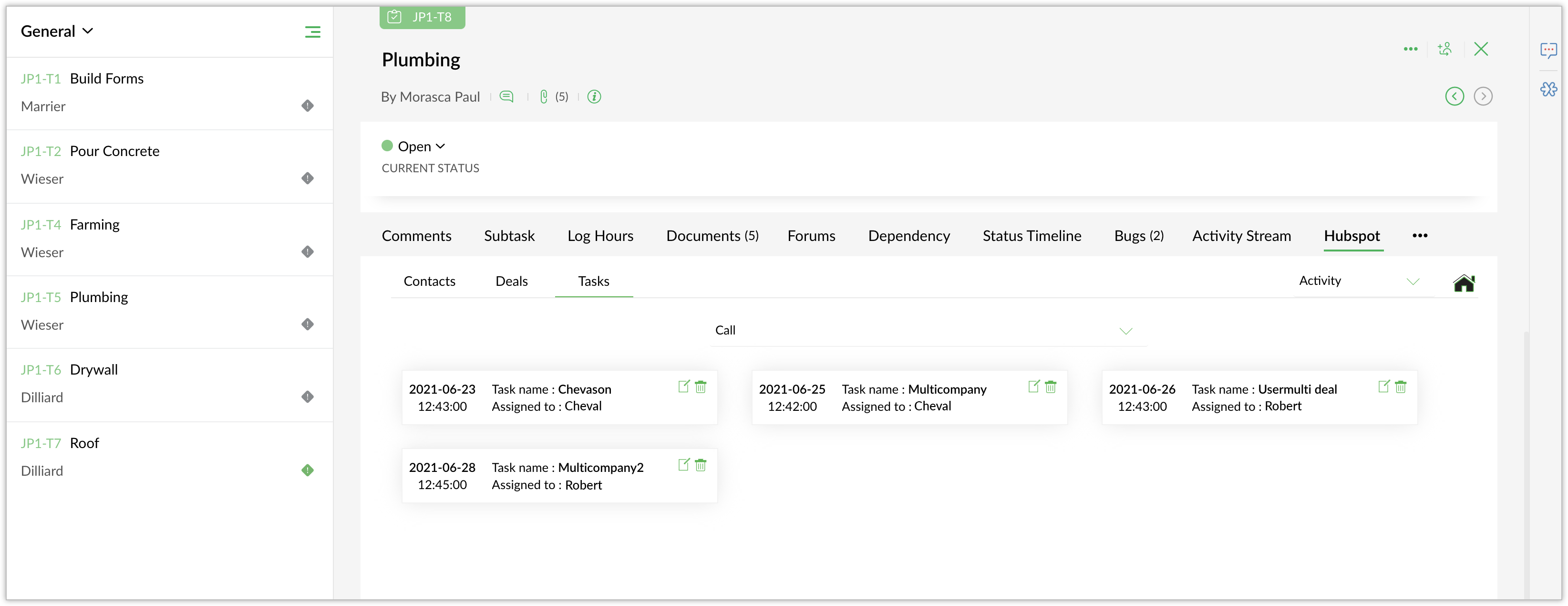Open the comments icon near Morasca Paul

coord(506,96)
